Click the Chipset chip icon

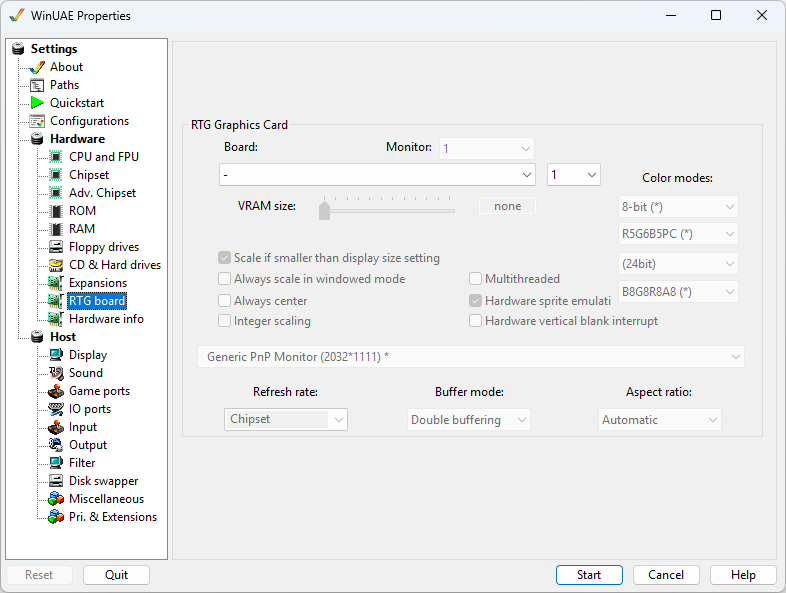56,175
